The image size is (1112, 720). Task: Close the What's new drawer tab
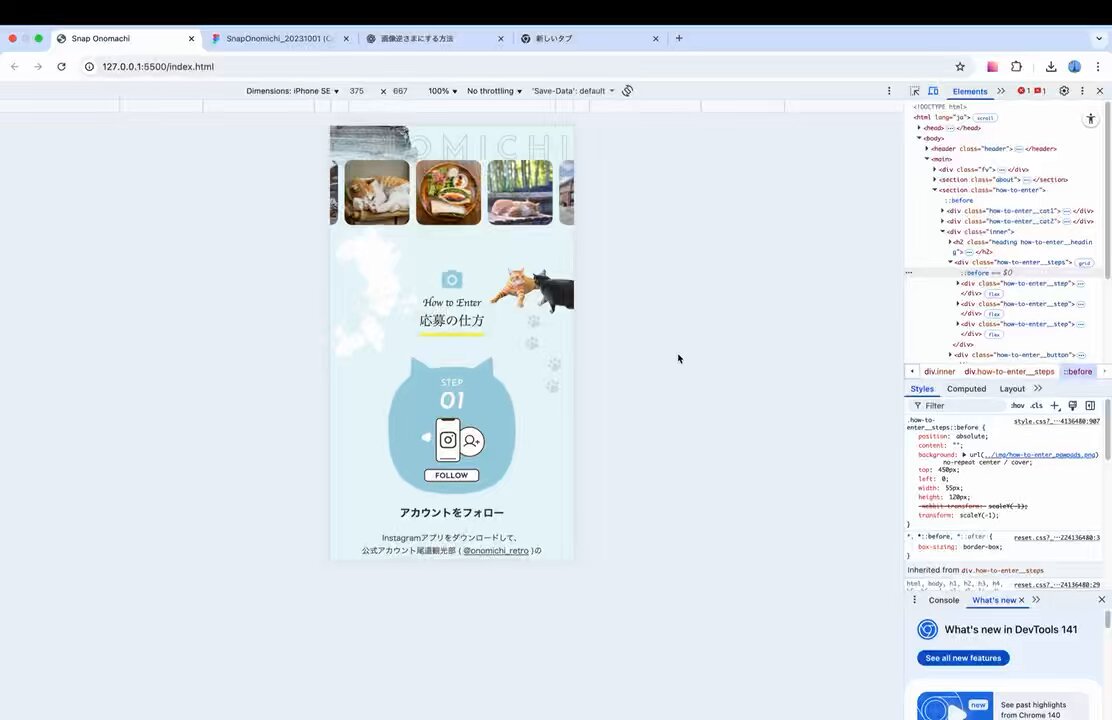(1021, 600)
